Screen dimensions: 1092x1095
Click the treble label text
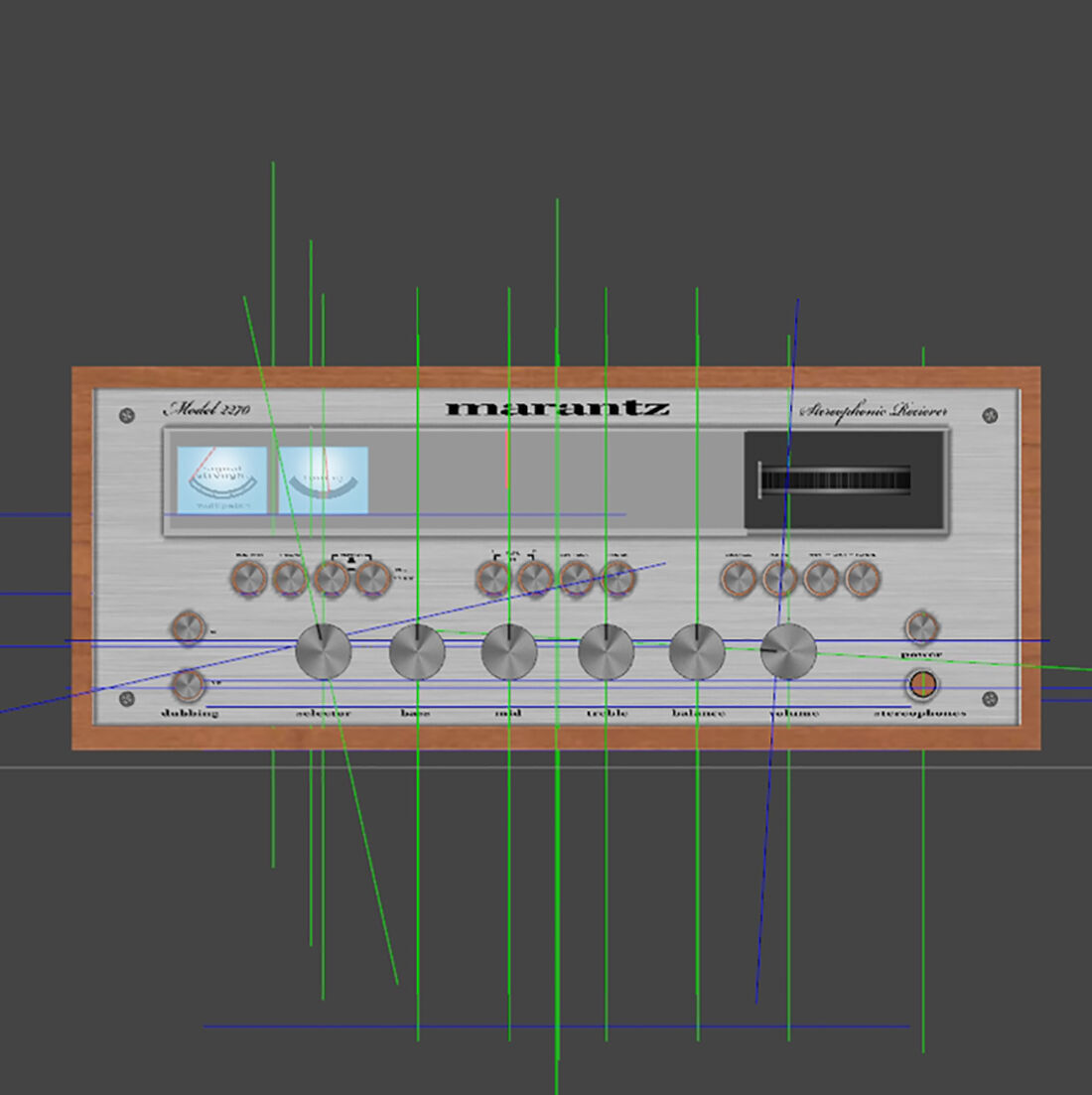click(607, 713)
